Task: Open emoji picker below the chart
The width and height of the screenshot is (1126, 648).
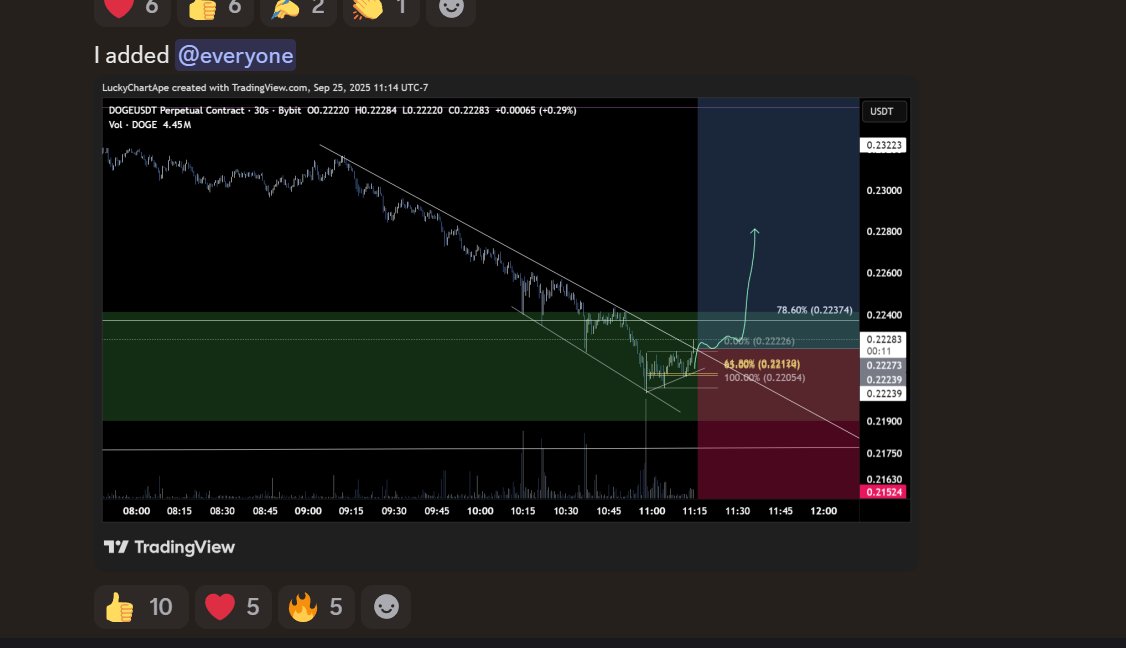Action: point(386,607)
